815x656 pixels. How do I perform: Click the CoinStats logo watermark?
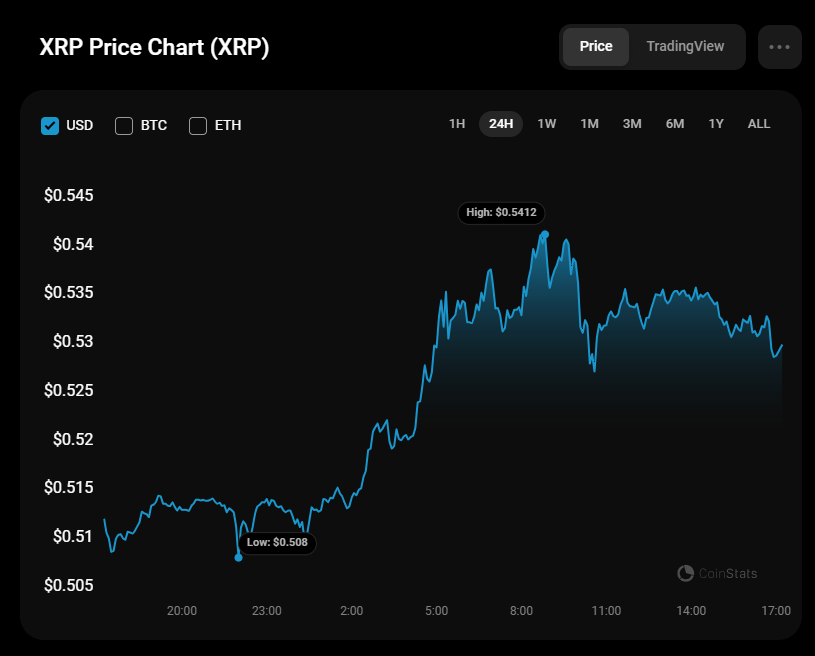point(717,573)
